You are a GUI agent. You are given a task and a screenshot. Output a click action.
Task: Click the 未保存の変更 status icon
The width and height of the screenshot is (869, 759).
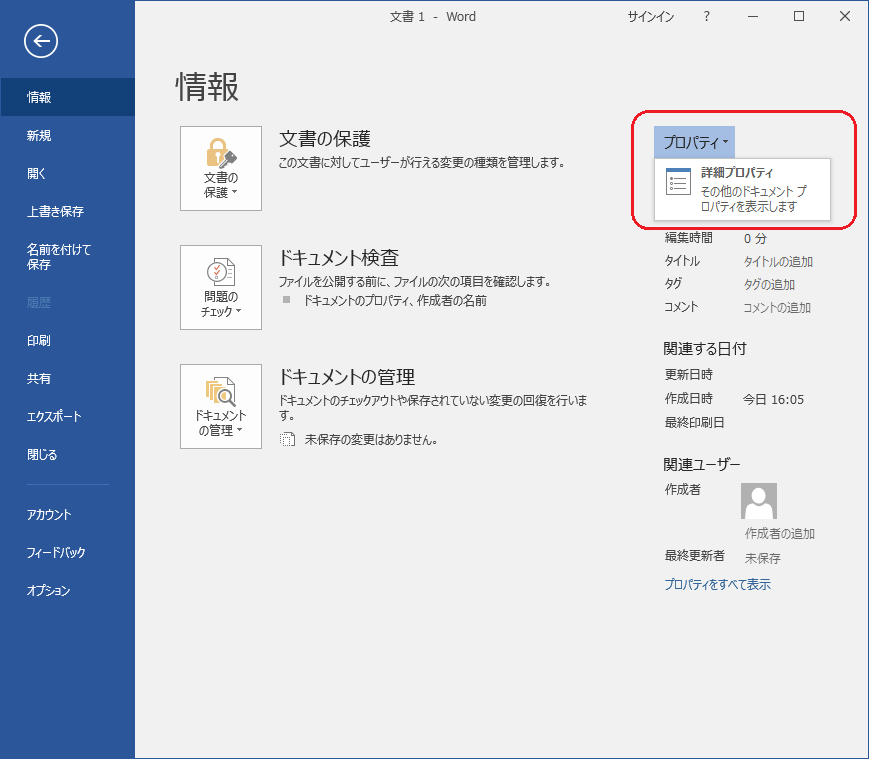click(x=289, y=437)
